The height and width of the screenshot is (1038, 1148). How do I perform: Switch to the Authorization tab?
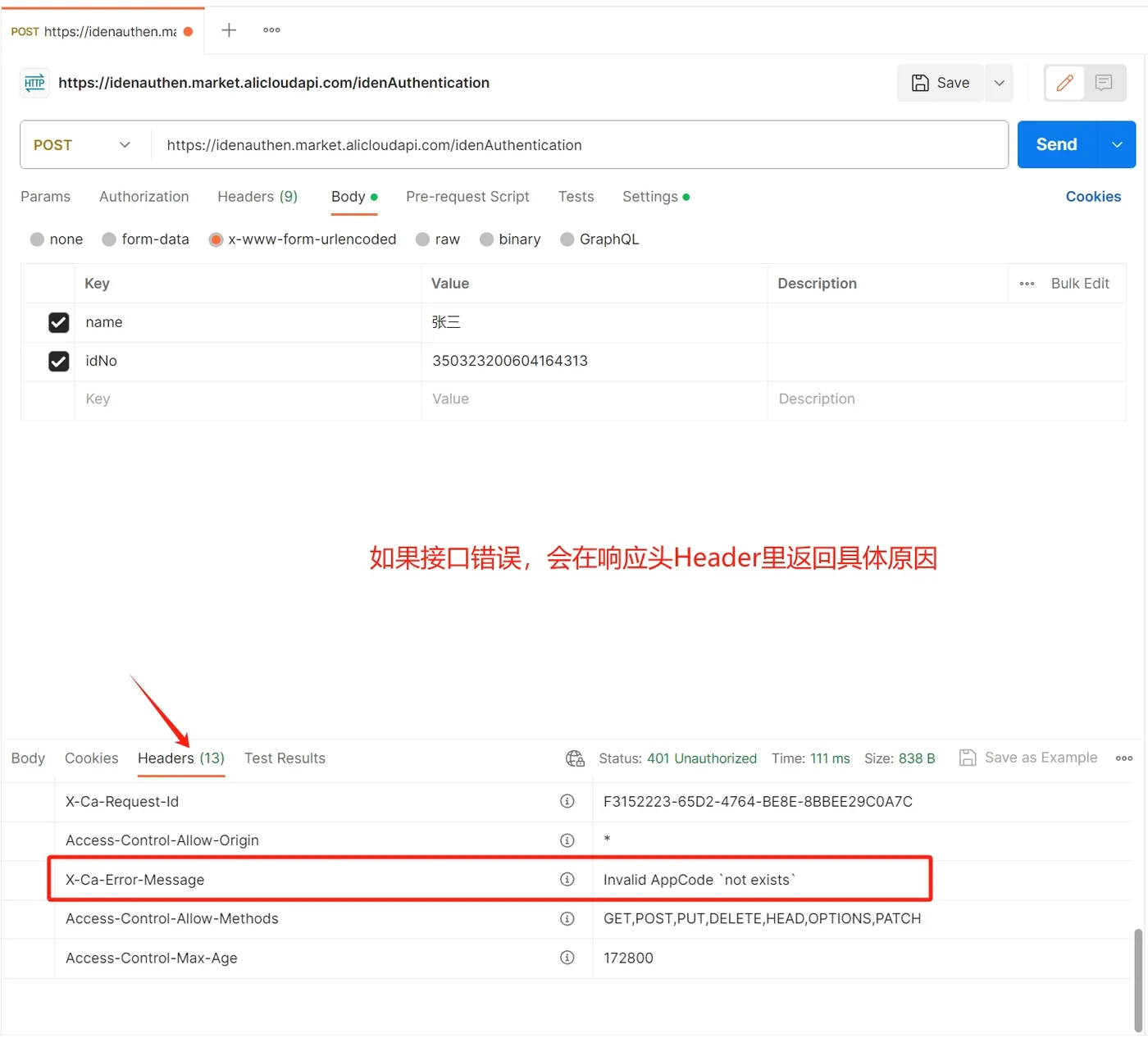click(x=143, y=197)
